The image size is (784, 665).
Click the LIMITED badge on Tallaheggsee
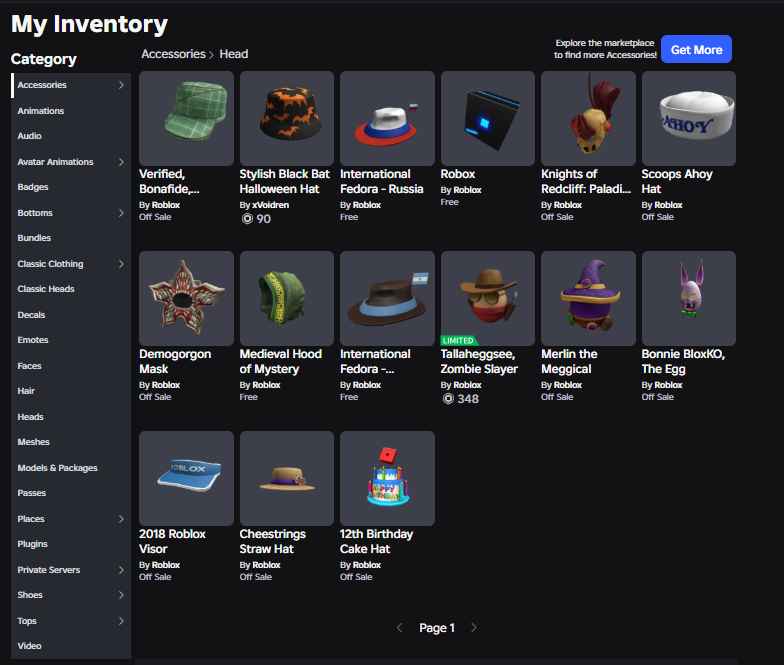click(x=458, y=340)
